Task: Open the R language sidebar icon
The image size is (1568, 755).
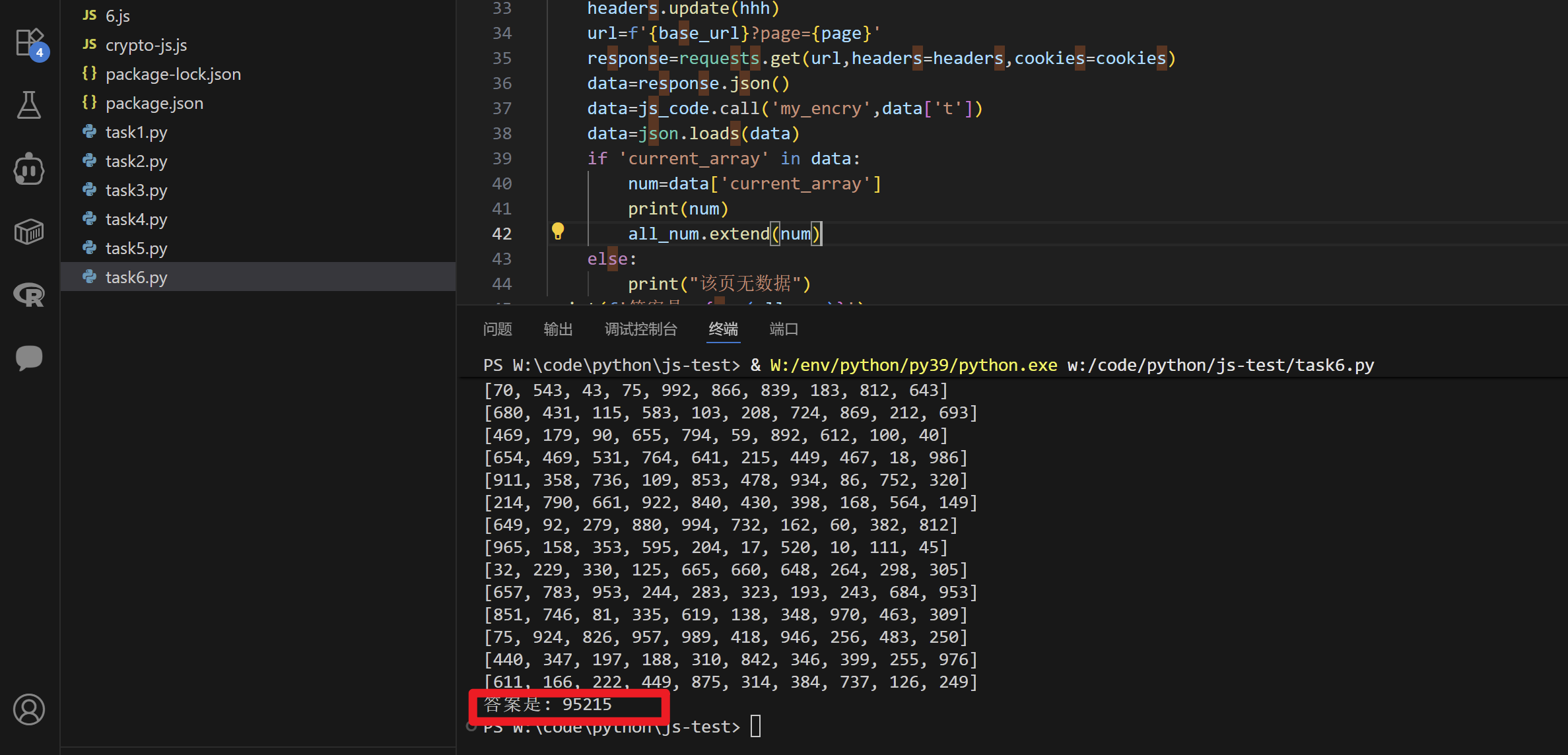Action: coord(29,294)
